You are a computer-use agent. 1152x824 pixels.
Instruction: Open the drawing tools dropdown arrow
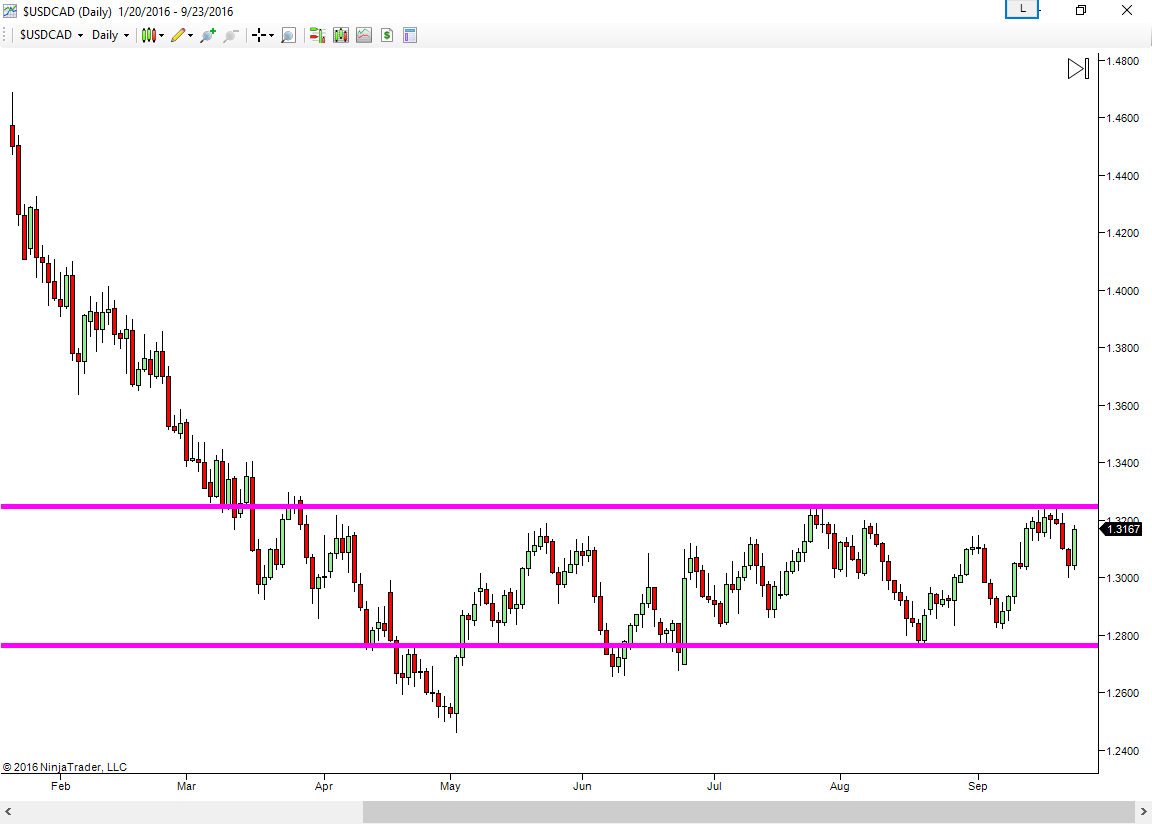[190, 35]
